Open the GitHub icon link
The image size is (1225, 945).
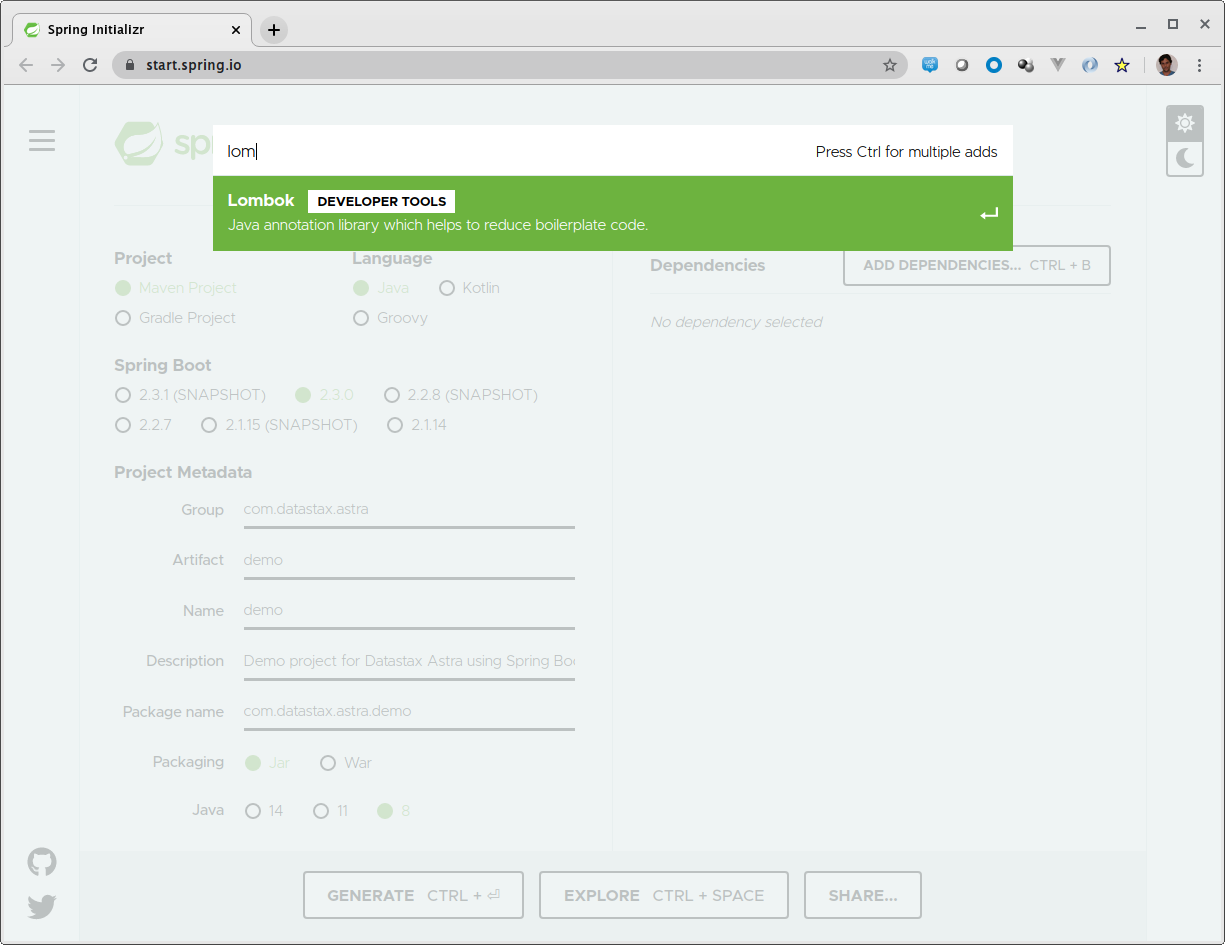(42, 862)
